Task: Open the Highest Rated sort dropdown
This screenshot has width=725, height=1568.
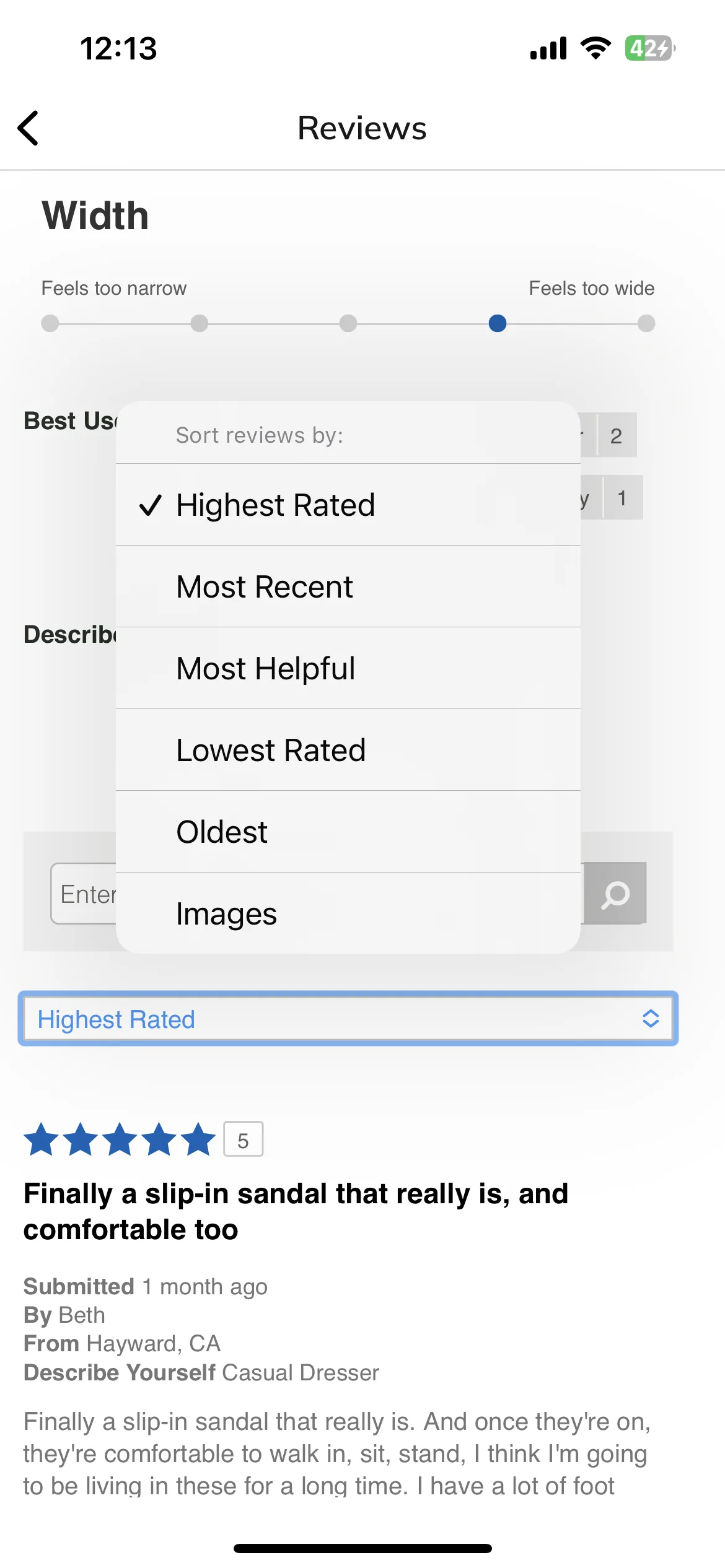Action: click(348, 1019)
